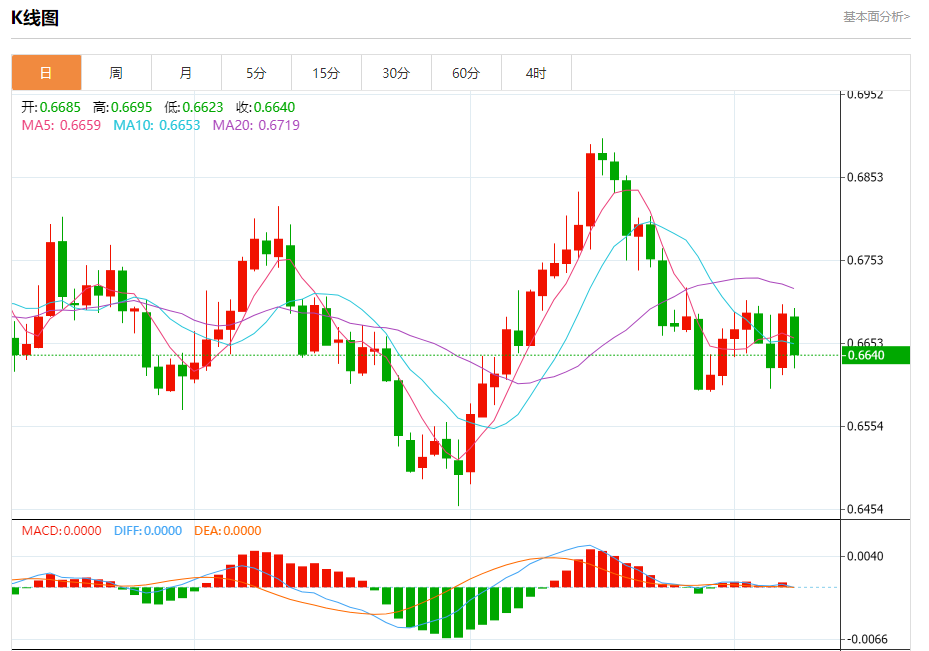The height and width of the screenshot is (651, 929).
Task: Click the DEA:0.0000 label
Action: (228, 531)
